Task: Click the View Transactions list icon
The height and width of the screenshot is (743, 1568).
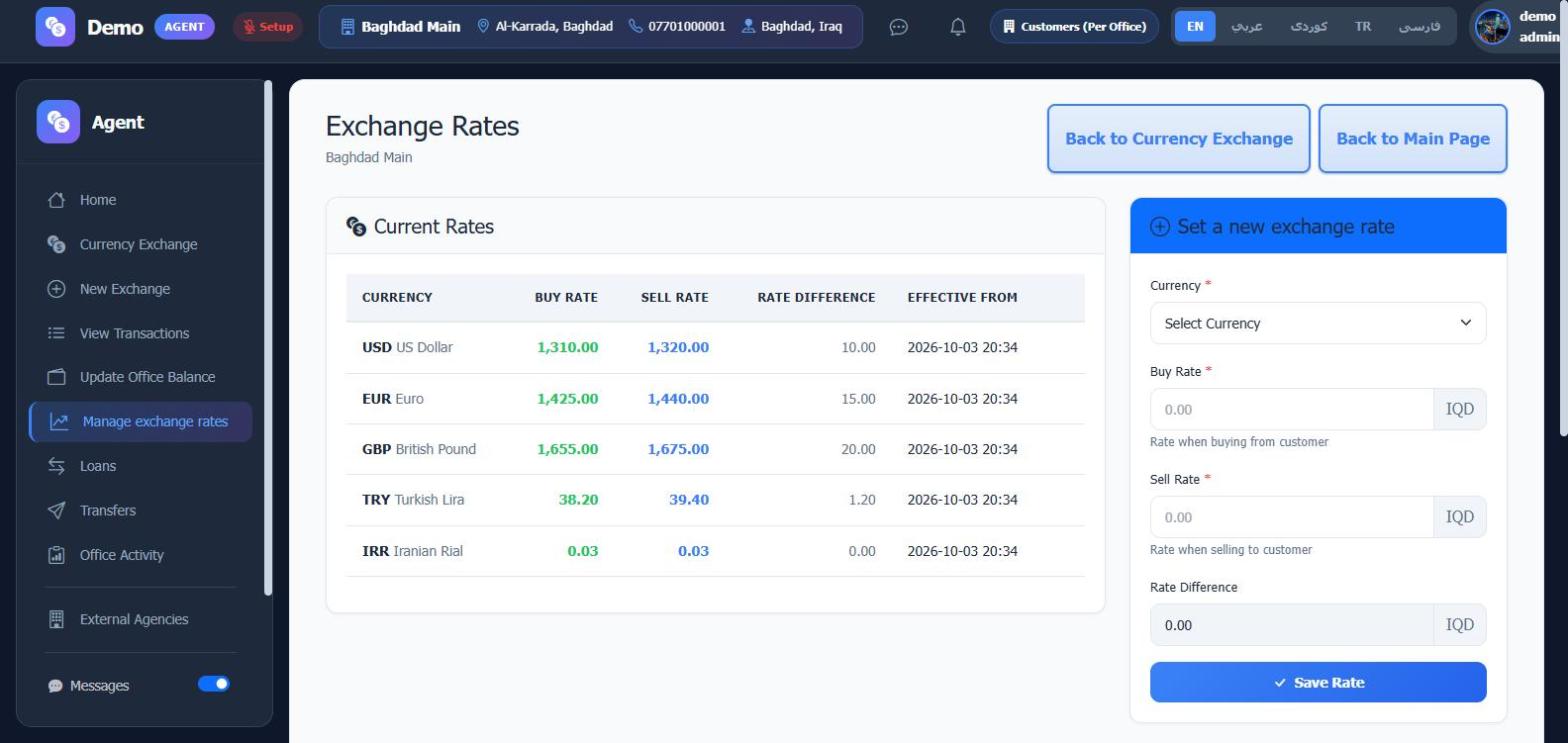Action: click(x=57, y=333)
